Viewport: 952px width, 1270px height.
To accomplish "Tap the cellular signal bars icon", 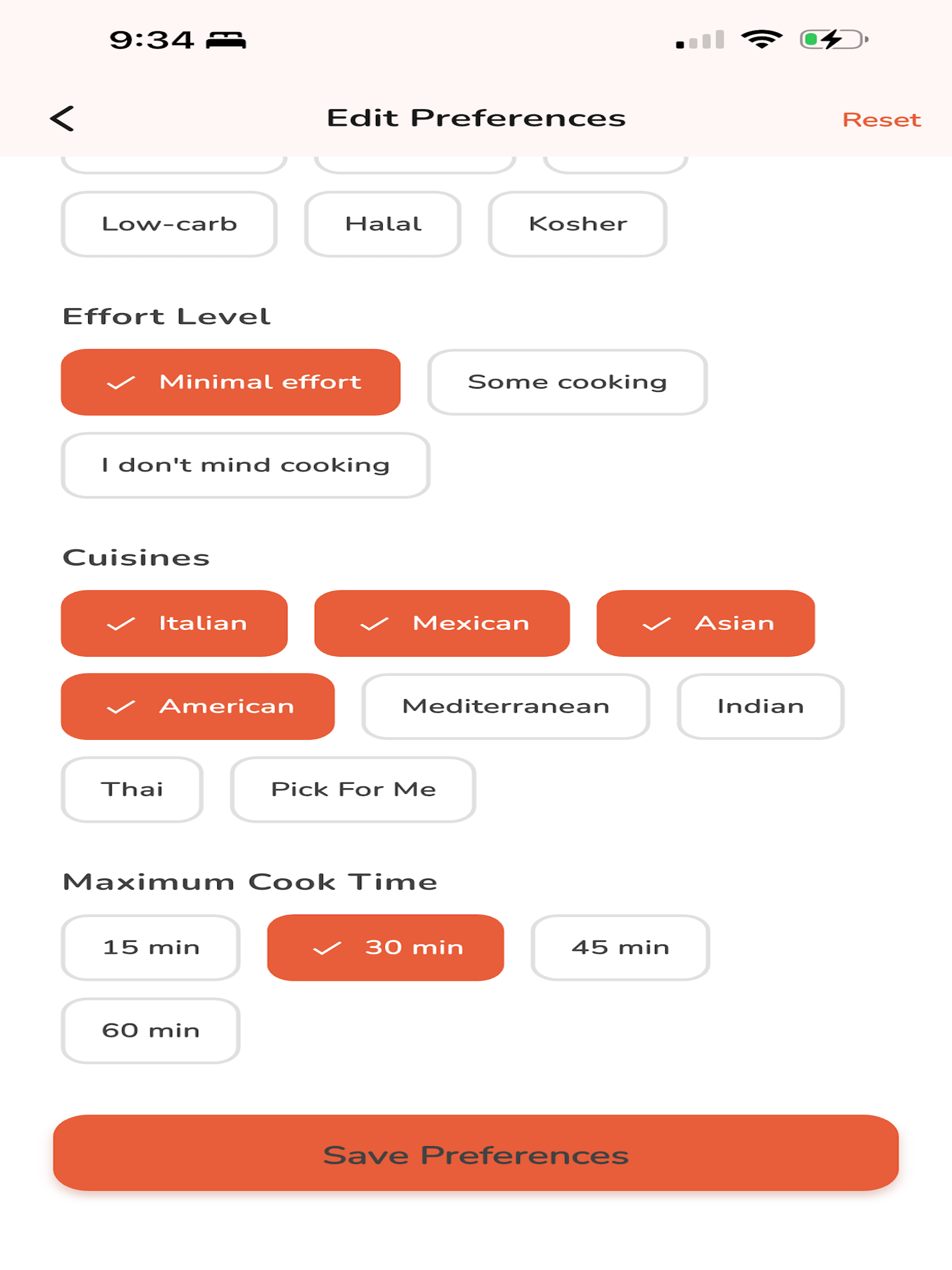I will [700, 40].
